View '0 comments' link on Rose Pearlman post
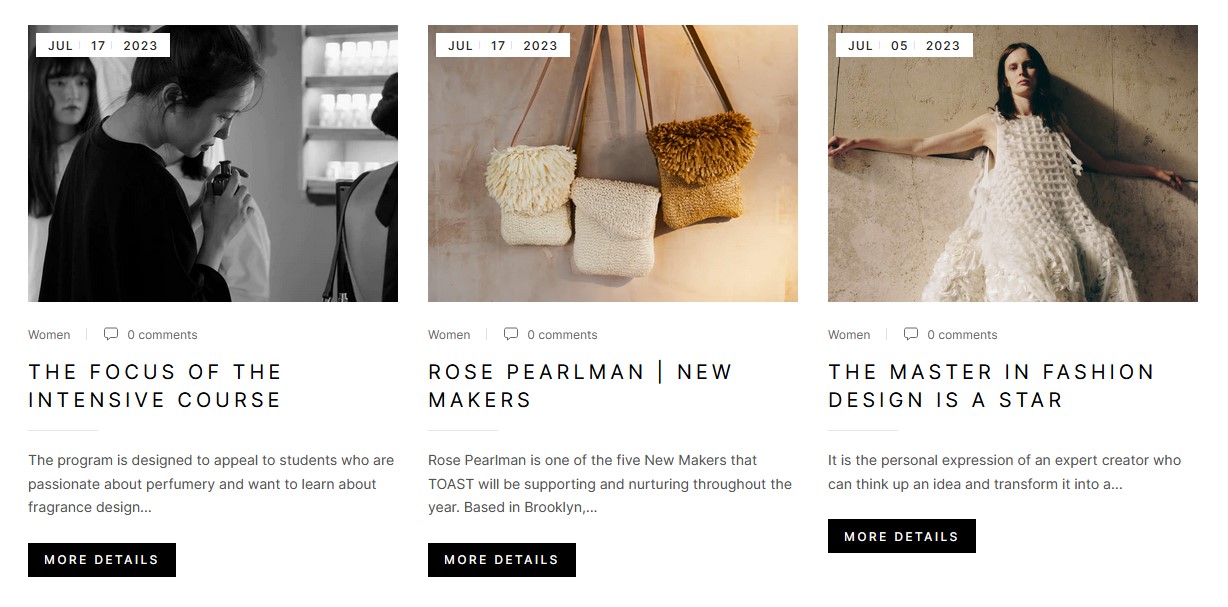This screenshot has width=1228, height=607. coord(562,335)
